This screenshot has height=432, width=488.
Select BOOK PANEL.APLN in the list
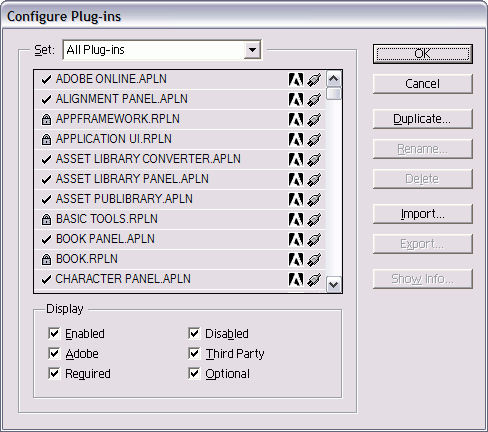(x=180, y=239)
